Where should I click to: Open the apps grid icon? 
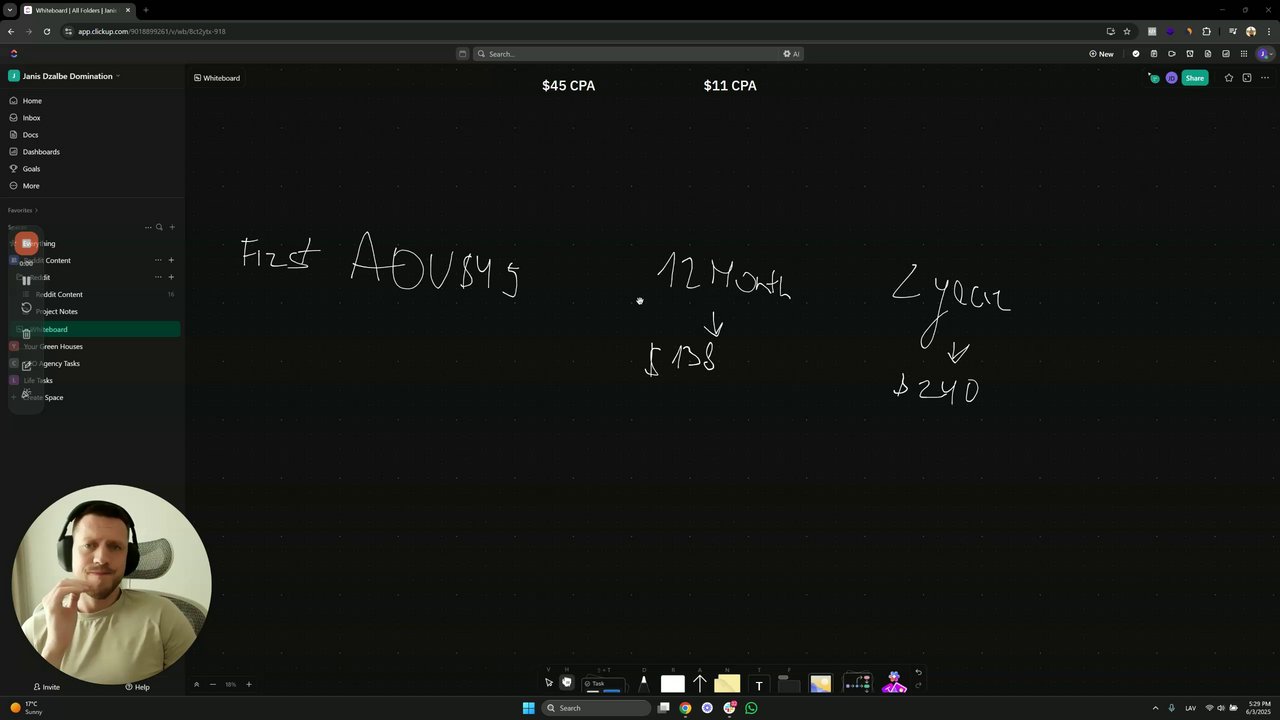click(x=1244, y=54)
